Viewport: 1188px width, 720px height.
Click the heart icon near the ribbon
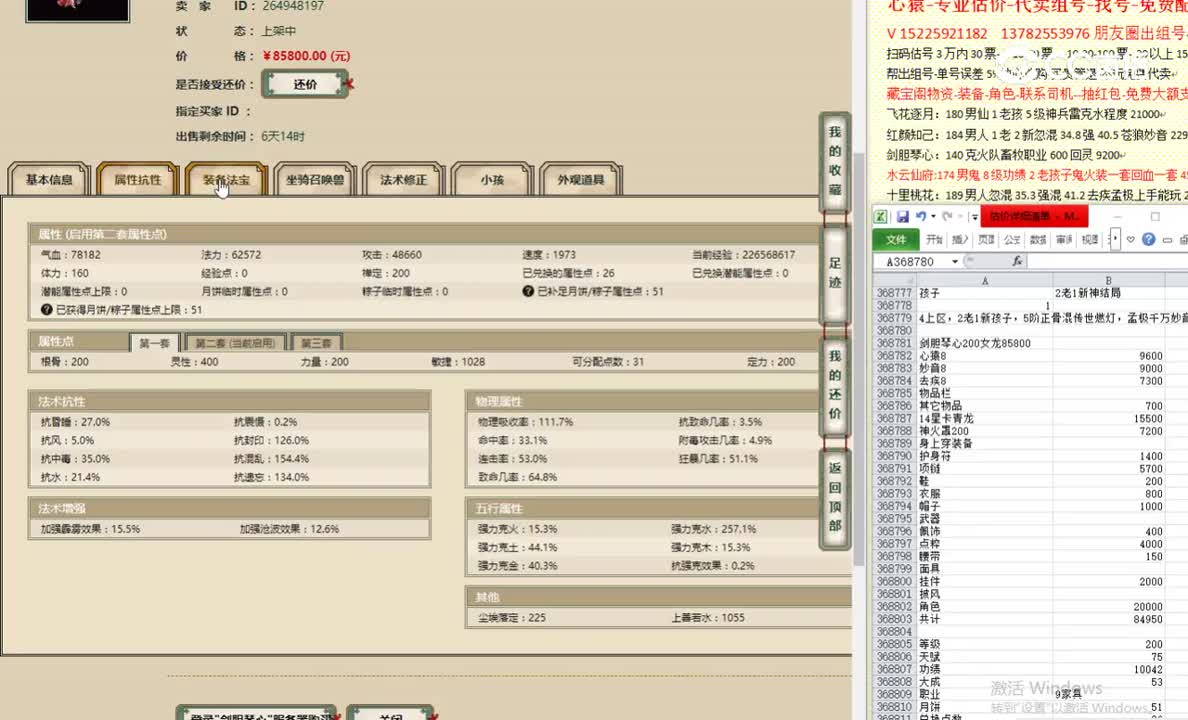coord(1131,240)
